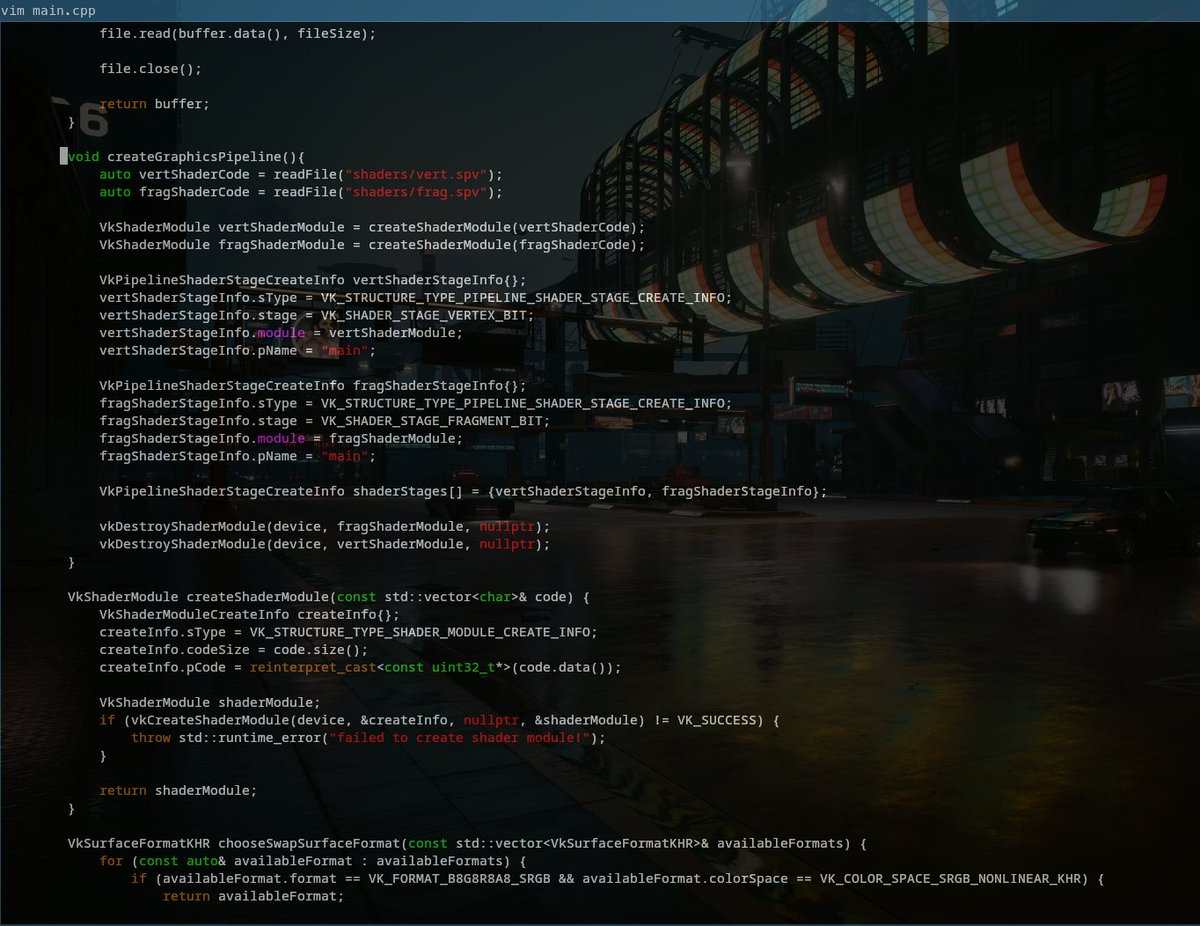Click the 'reinterpret_cast' keyword in the pCode line
Image resolution: width=1200 pixels, height=926 pixels.
[313, 668]
